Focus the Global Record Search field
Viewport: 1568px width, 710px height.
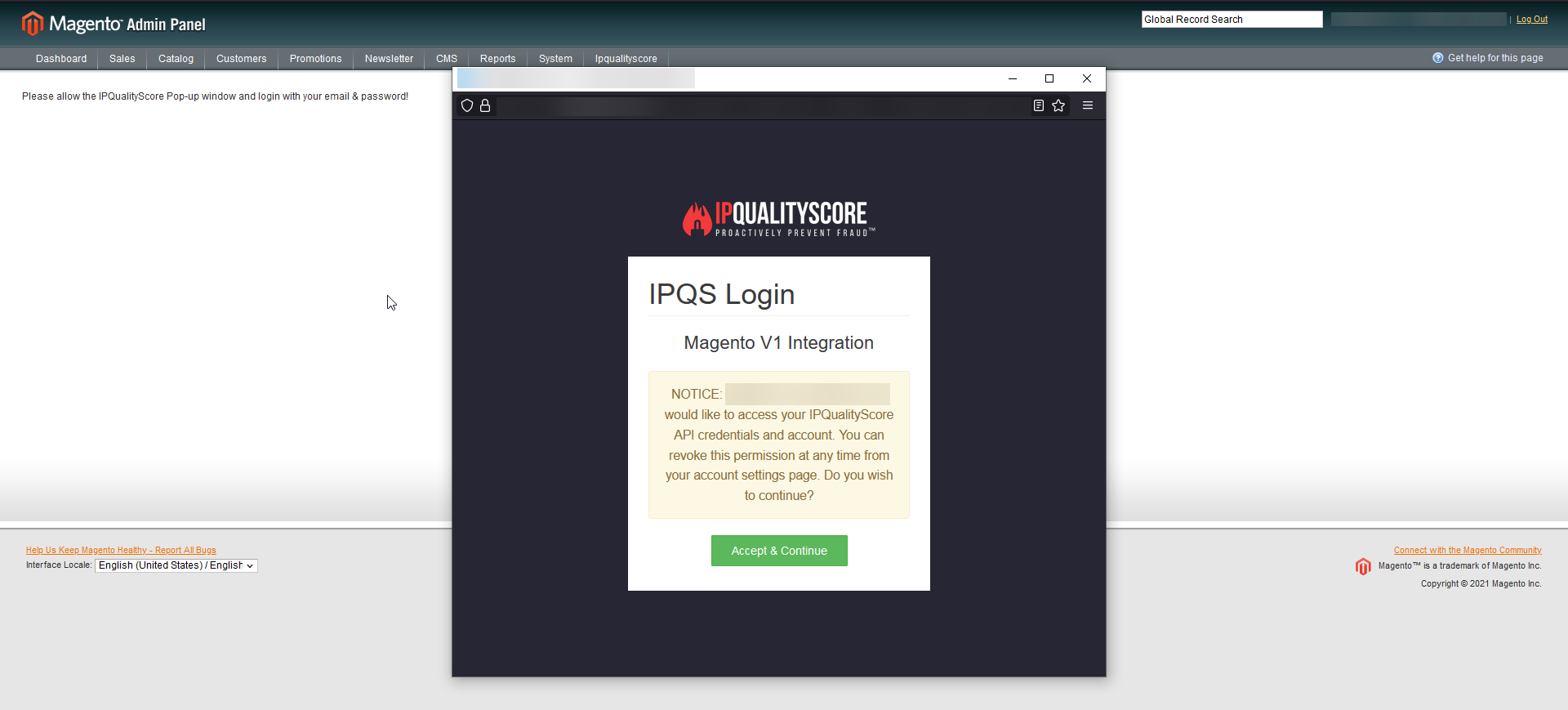1232,20
